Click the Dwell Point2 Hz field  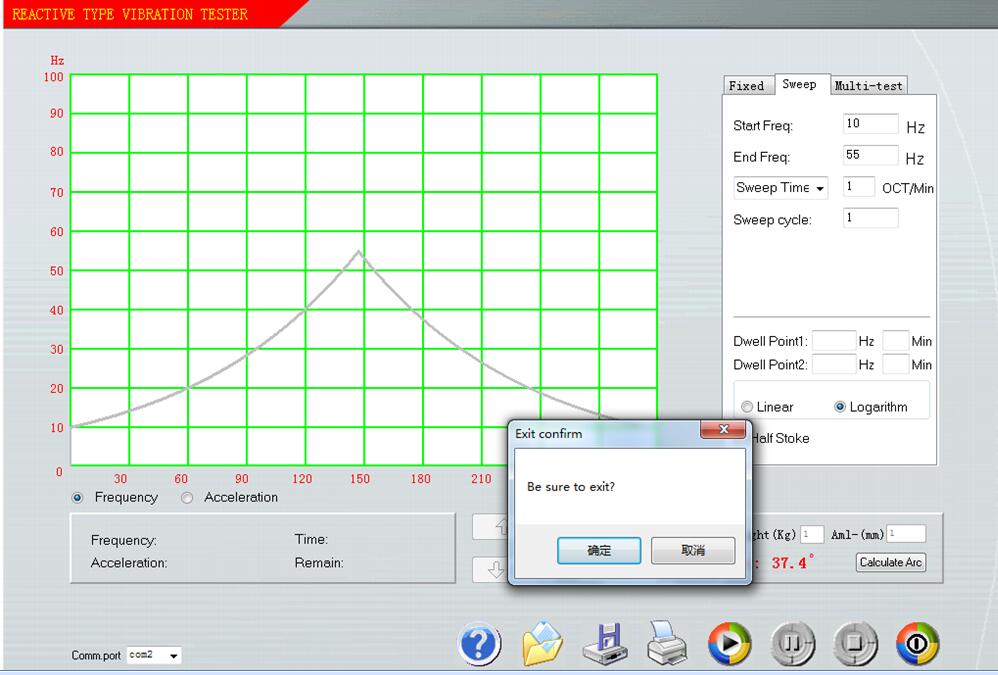tap(834, 365)
